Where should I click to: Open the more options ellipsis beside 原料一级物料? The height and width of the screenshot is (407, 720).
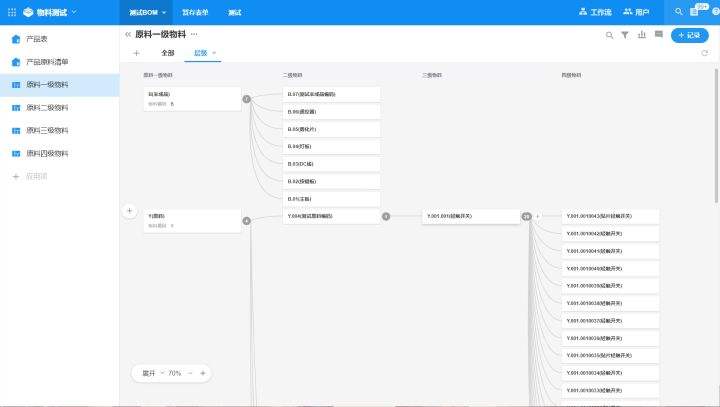tap(194, 34)
